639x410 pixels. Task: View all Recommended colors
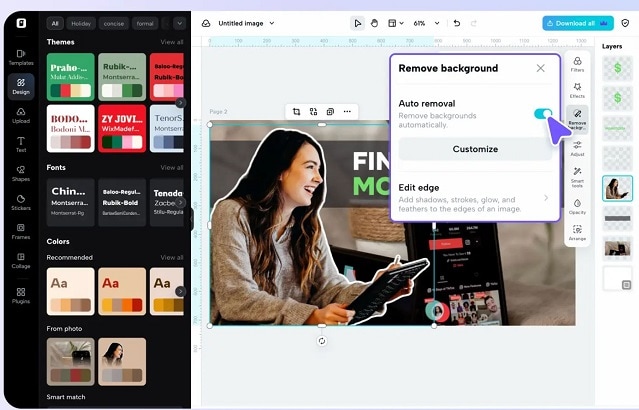click(x=172, y=258)
